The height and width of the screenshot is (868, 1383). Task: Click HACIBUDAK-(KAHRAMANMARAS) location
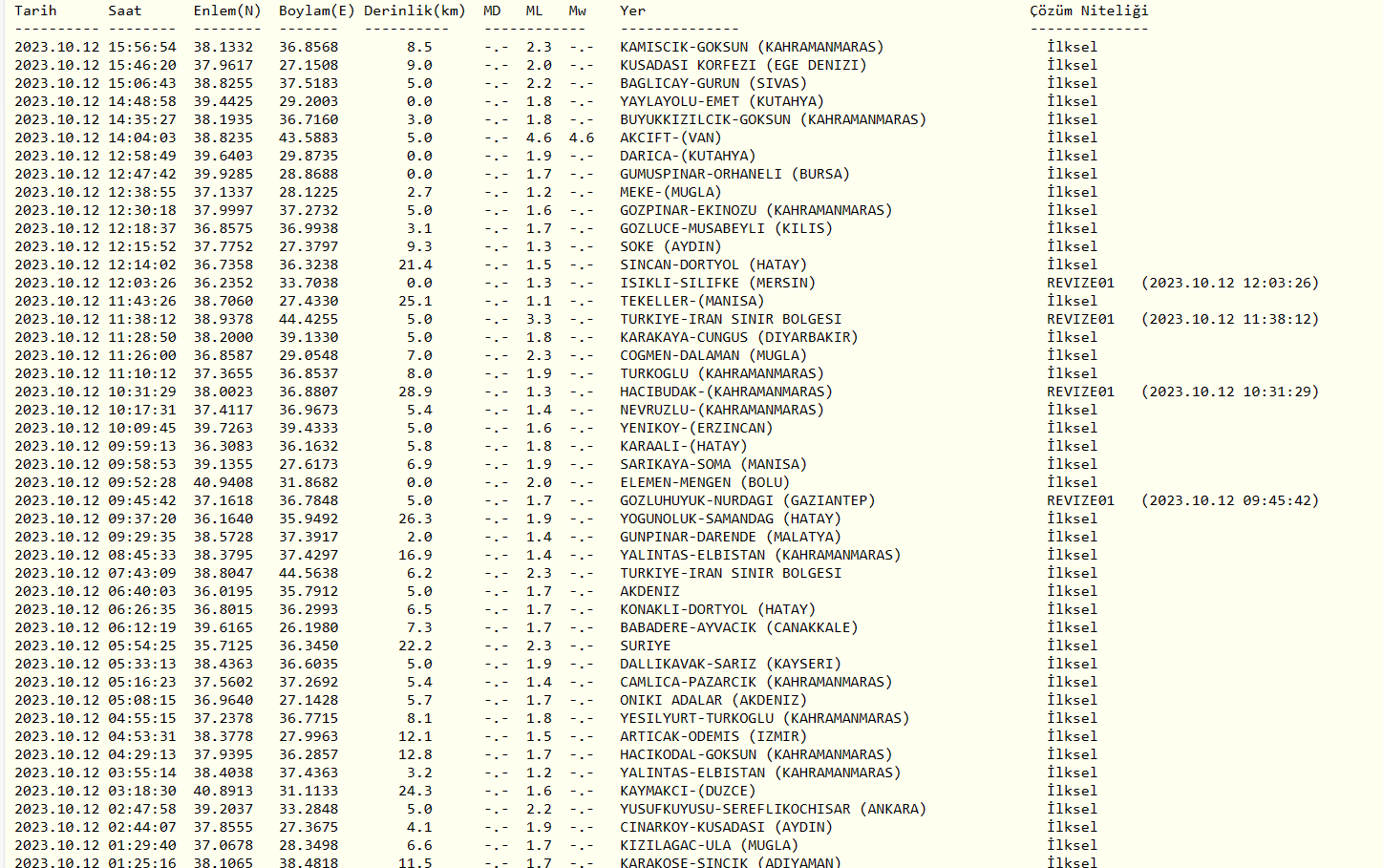[x=726, y=392]
